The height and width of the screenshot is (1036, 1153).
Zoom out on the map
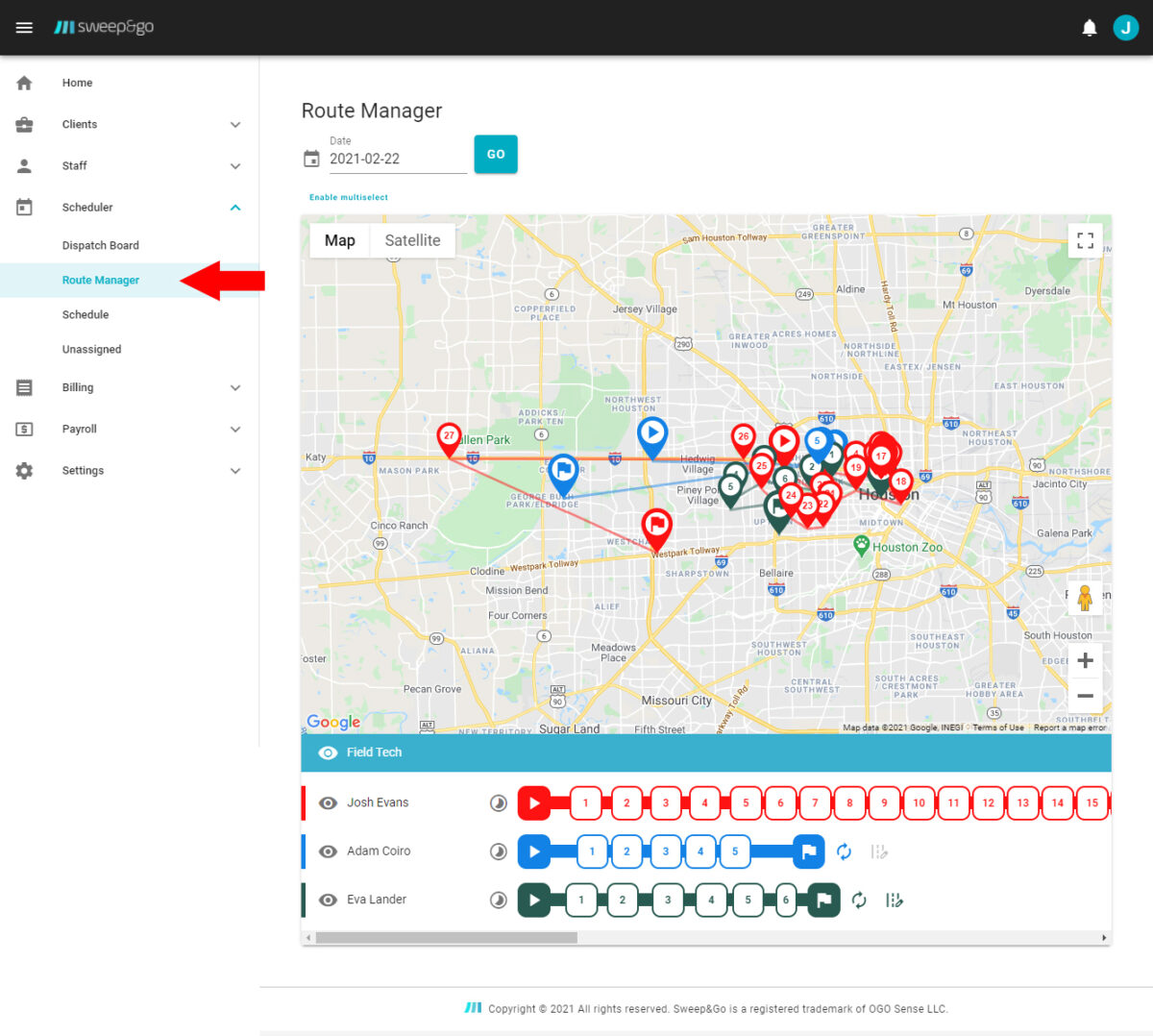(1085, 696)
